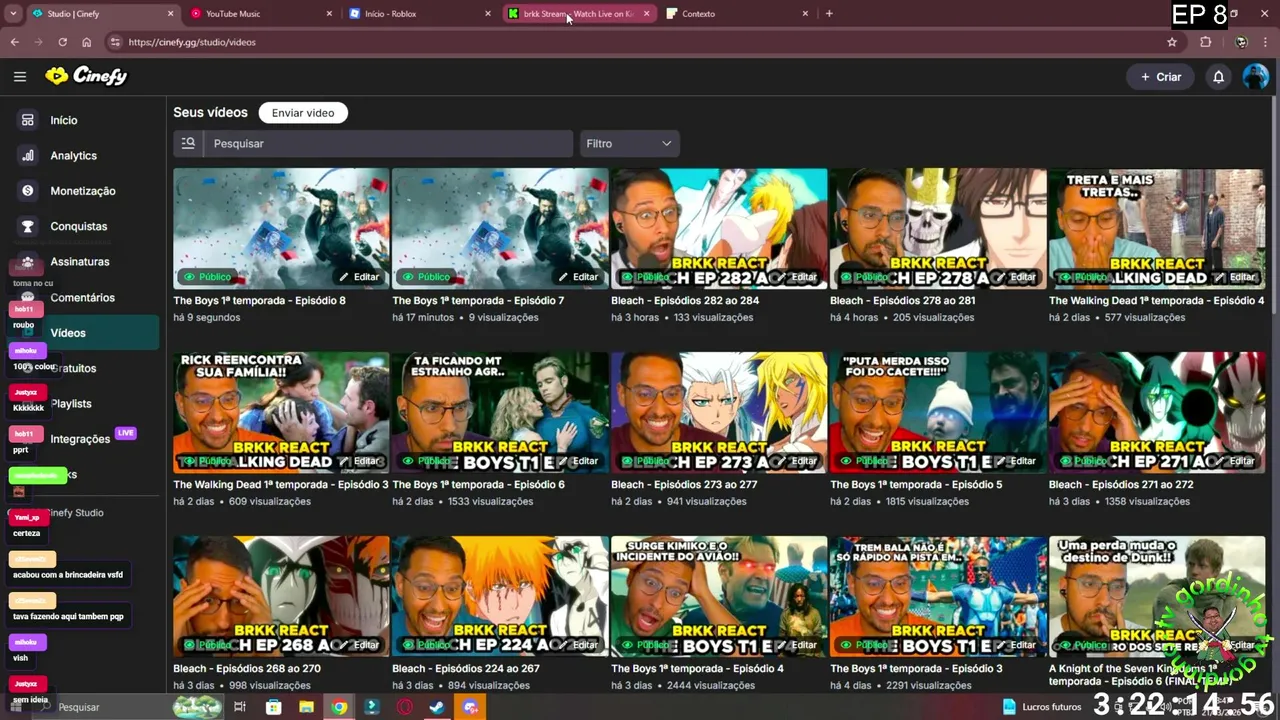The width and height of the screenshot is (1280, 720).
Task: Close the Contexto tab
Action: [805, 14]
